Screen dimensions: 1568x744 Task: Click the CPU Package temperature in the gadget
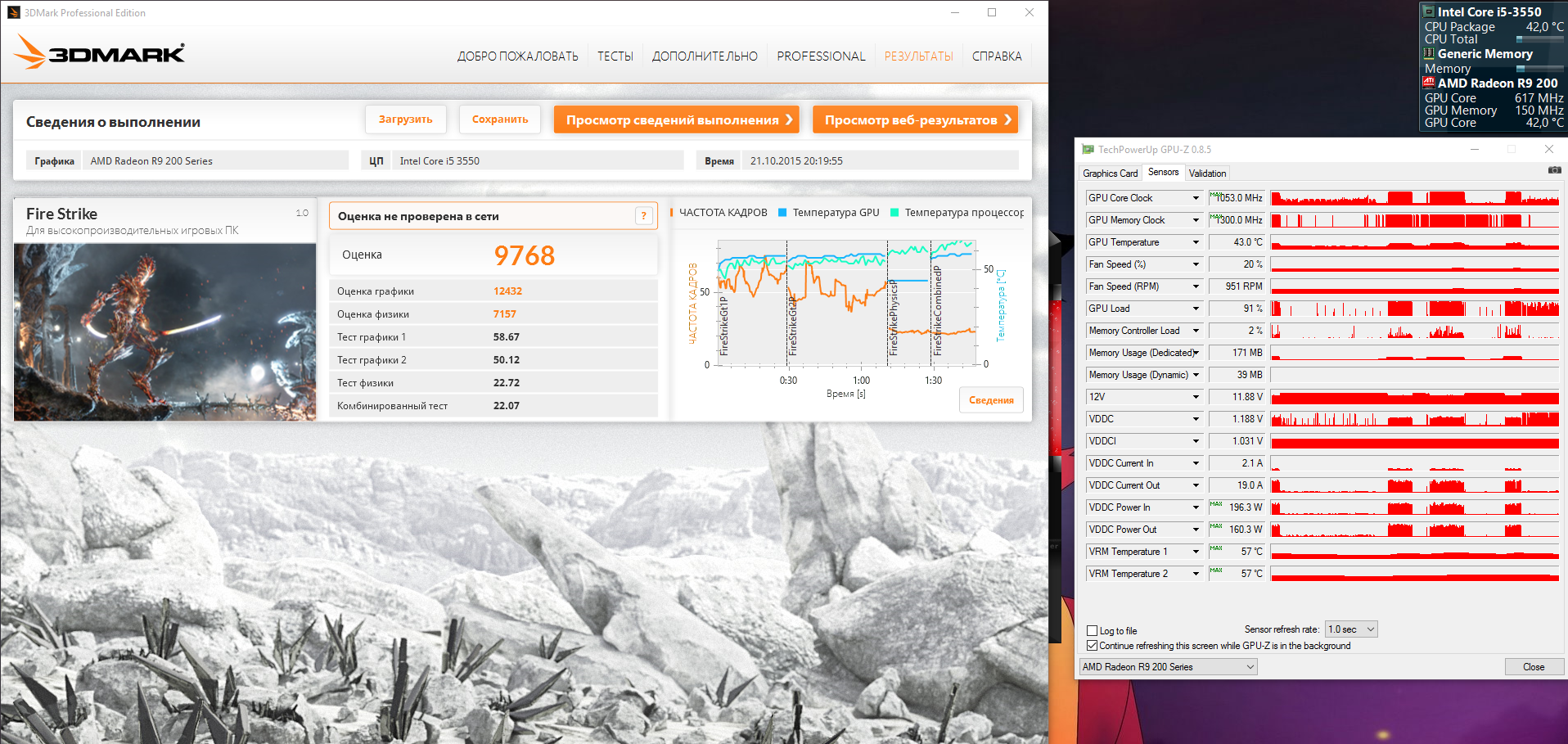pyautogui.click(x=1544, y=27)
